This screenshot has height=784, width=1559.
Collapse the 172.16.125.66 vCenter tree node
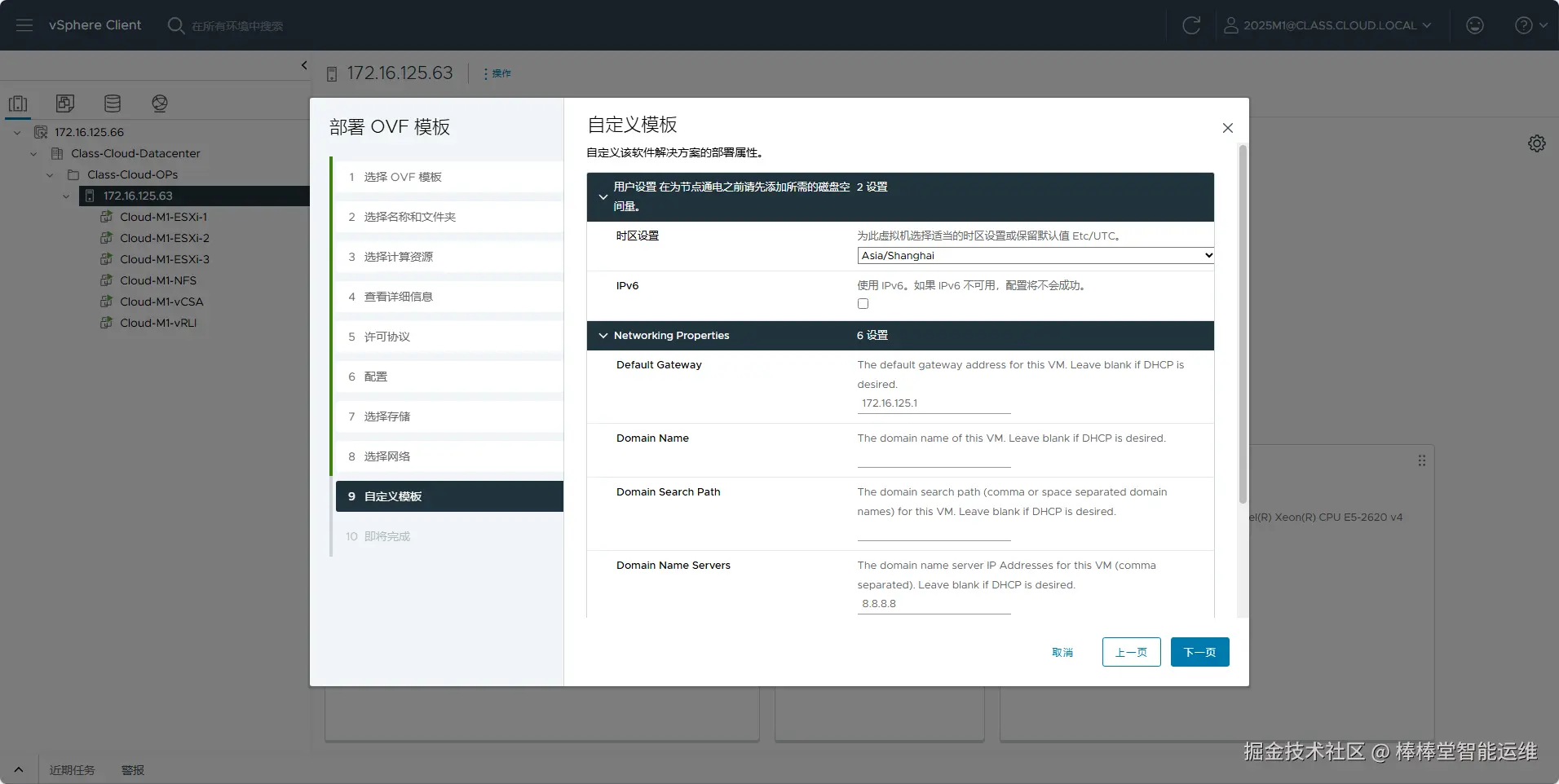pos(17,132)
